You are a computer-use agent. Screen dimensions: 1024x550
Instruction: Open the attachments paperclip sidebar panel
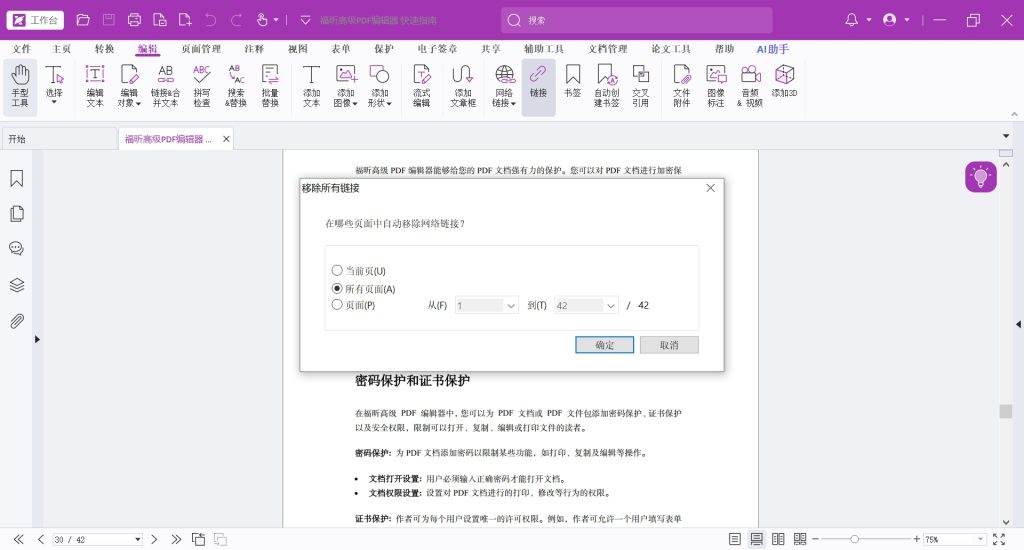click(x=17, y=321)
